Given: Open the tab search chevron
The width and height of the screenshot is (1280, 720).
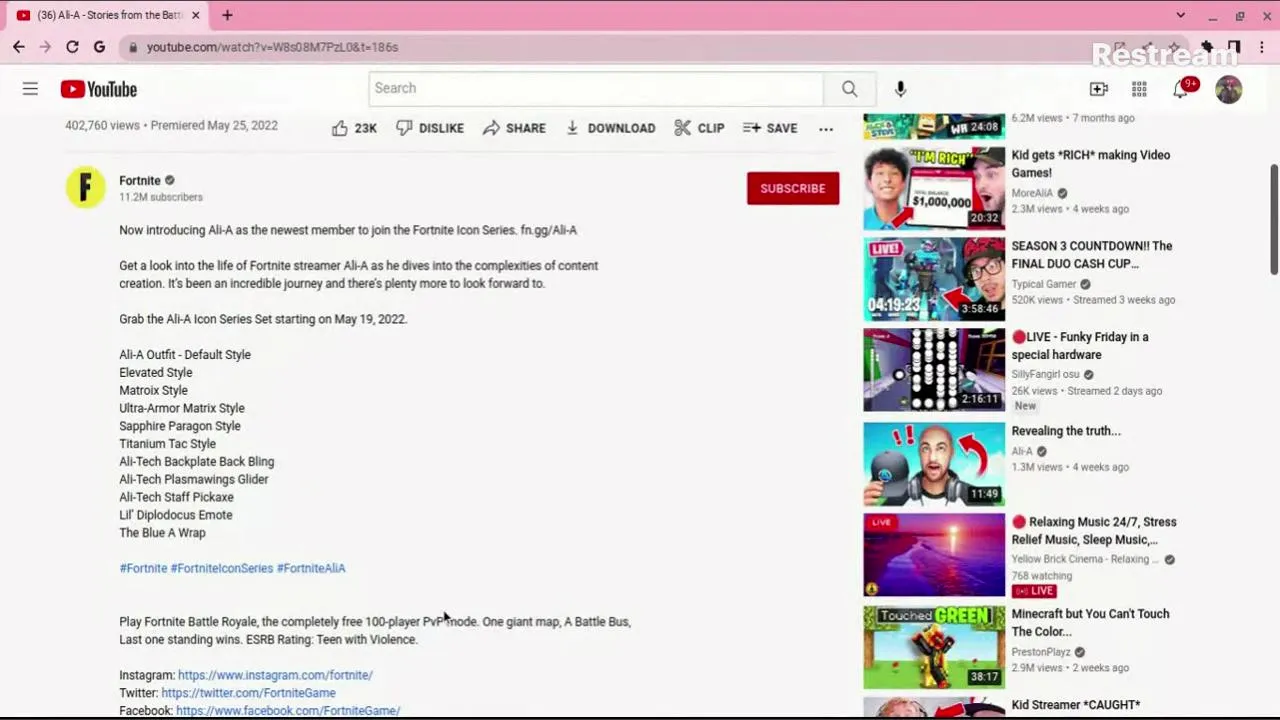Looking at the screenshot, I should [x=1180, y=15].
